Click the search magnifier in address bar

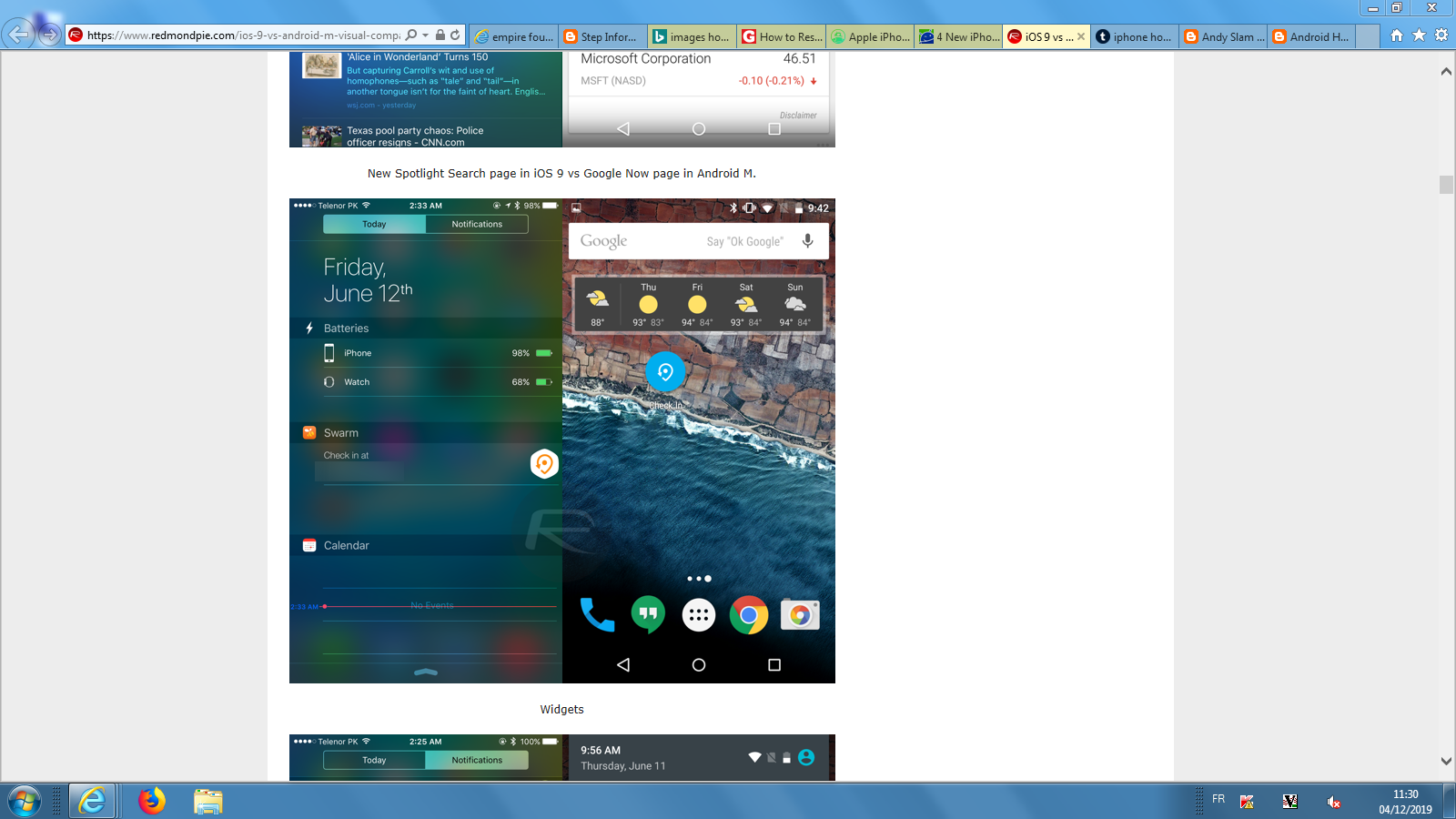pyautogui.click(x=411, y=35)
